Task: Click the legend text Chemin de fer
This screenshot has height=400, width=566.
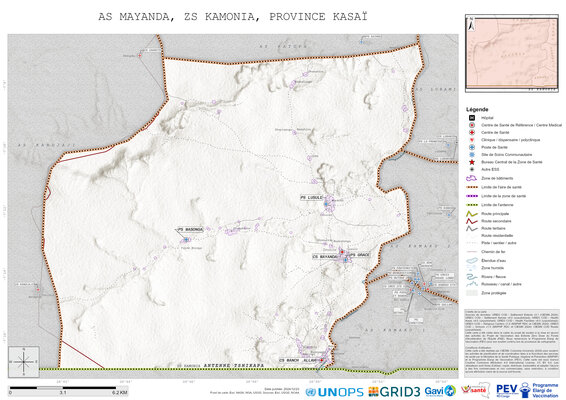Action: pos(493,252)
